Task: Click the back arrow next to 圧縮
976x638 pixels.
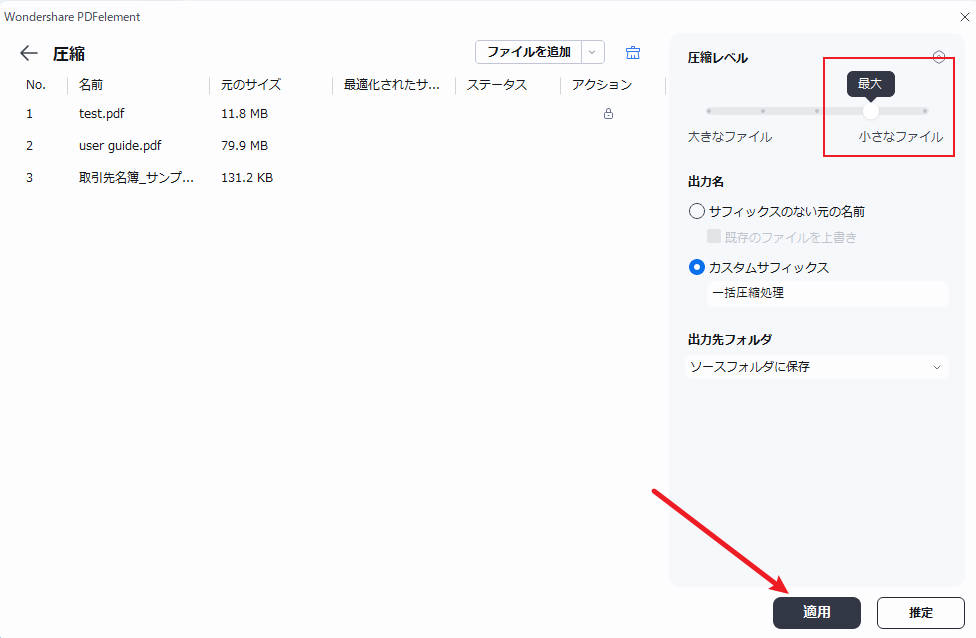Action: click(27, 53)
